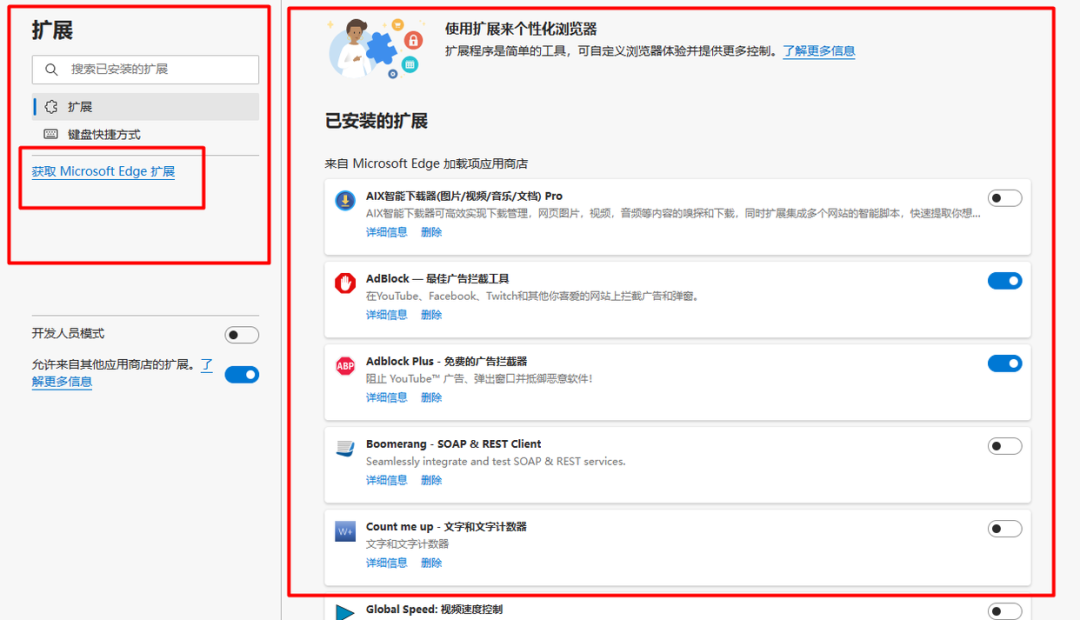Turn off the Adblock Plus toggle
This screenshot has width=1080, height=620.
tap(1005, 364)
